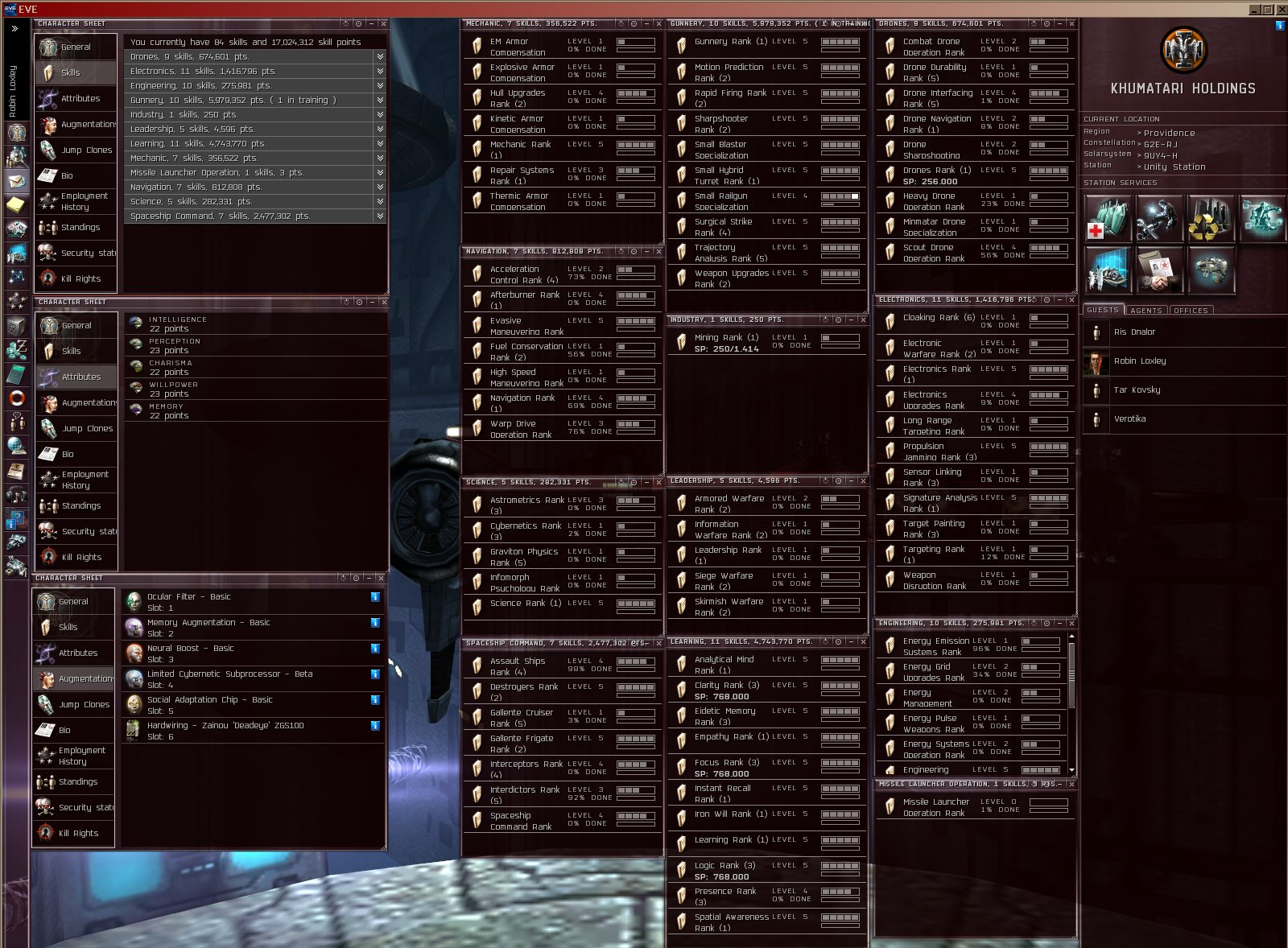Click guest Ris Dnalor in the station list
Screen dimensions: 1288x948
tap(1183, 332)
